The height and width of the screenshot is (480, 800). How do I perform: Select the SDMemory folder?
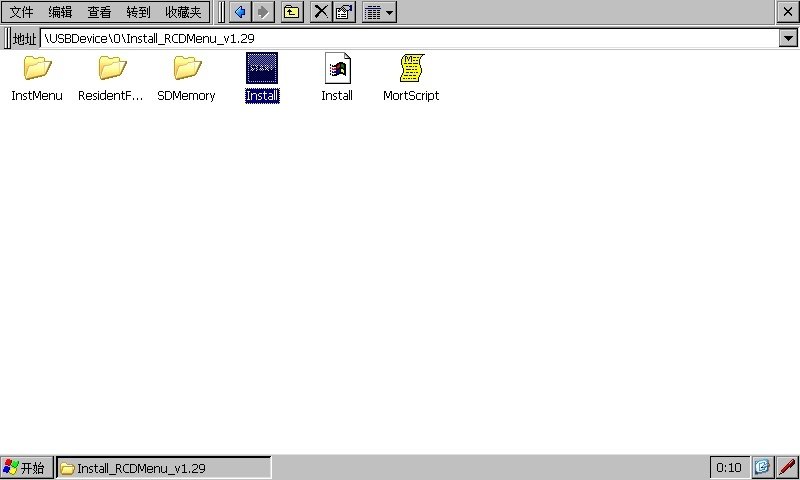tap(186, 69)
